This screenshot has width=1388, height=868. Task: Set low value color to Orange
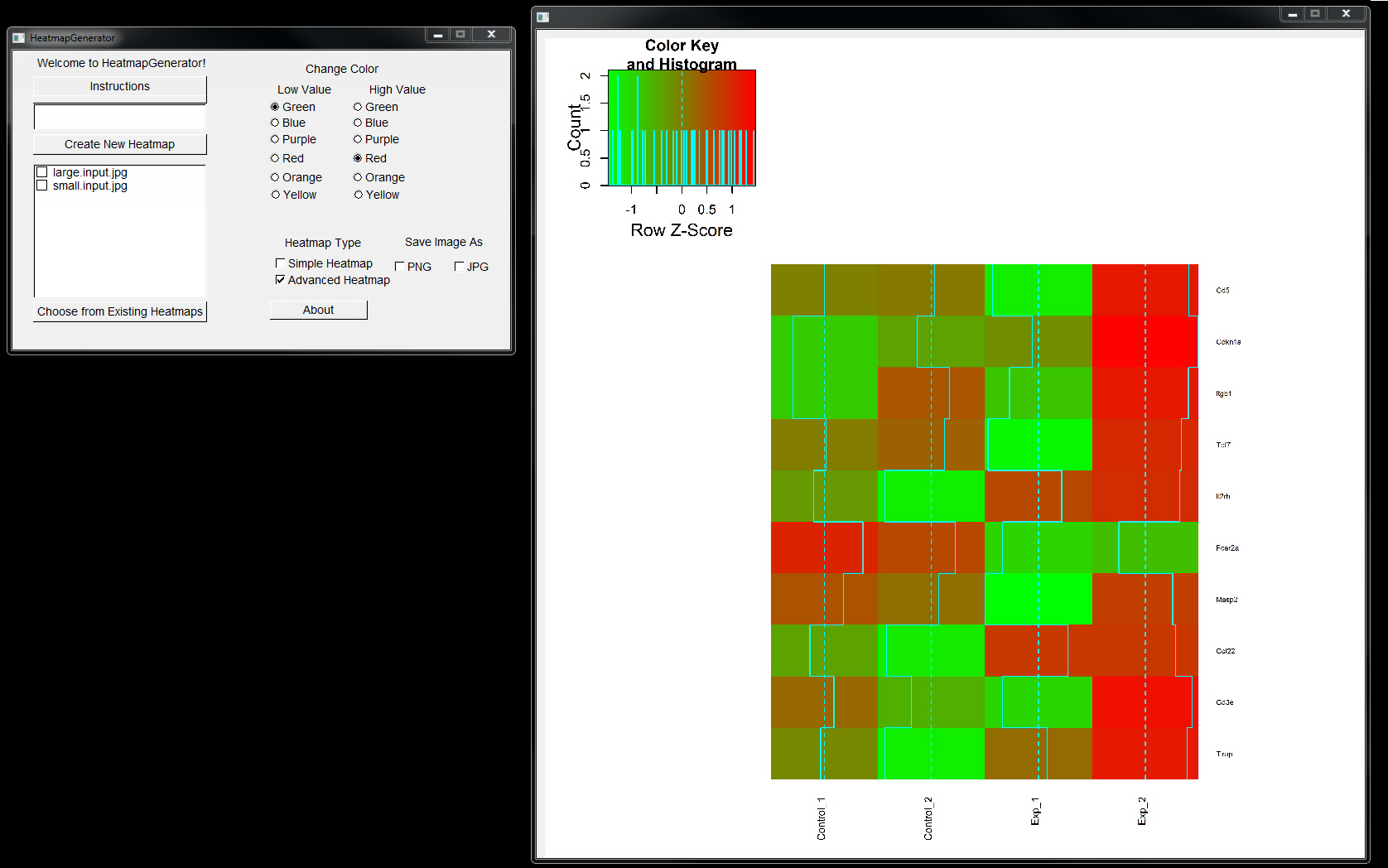coord(275,177)
